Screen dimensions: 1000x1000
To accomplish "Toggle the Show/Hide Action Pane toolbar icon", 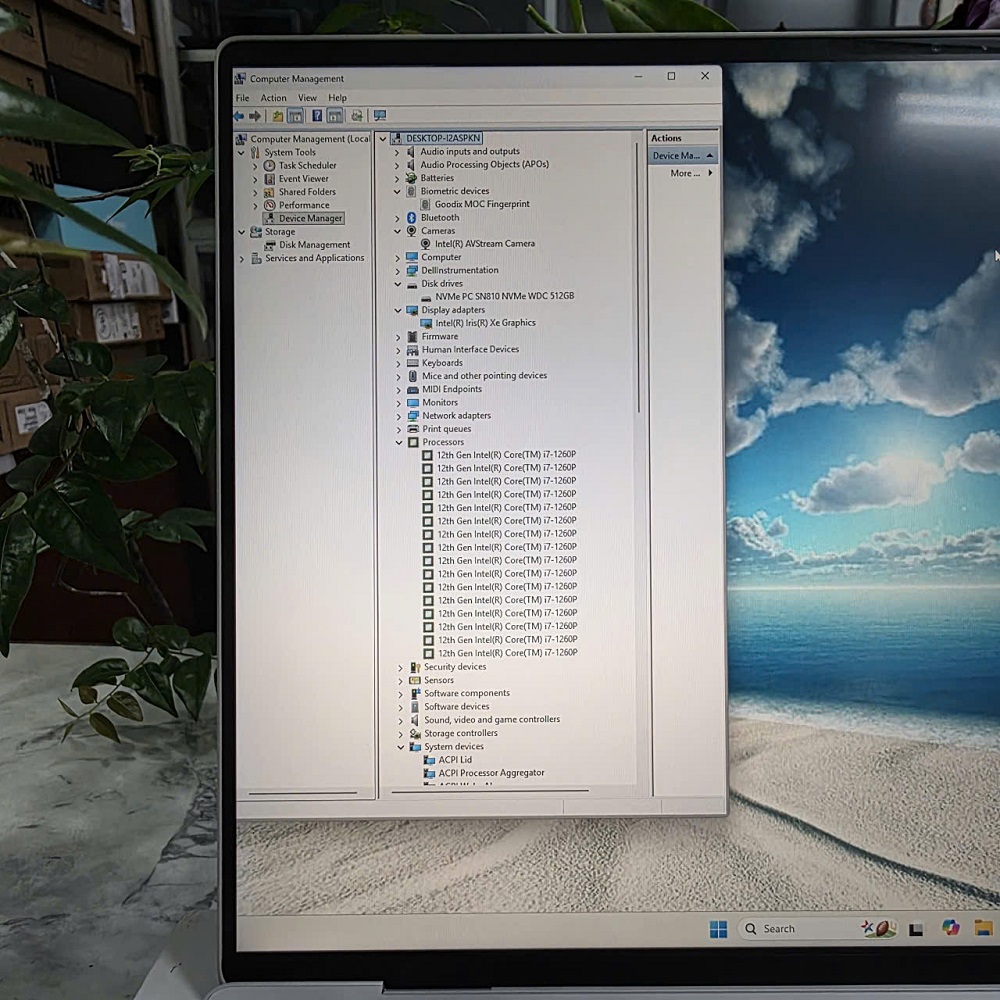I will coord(335,115).
